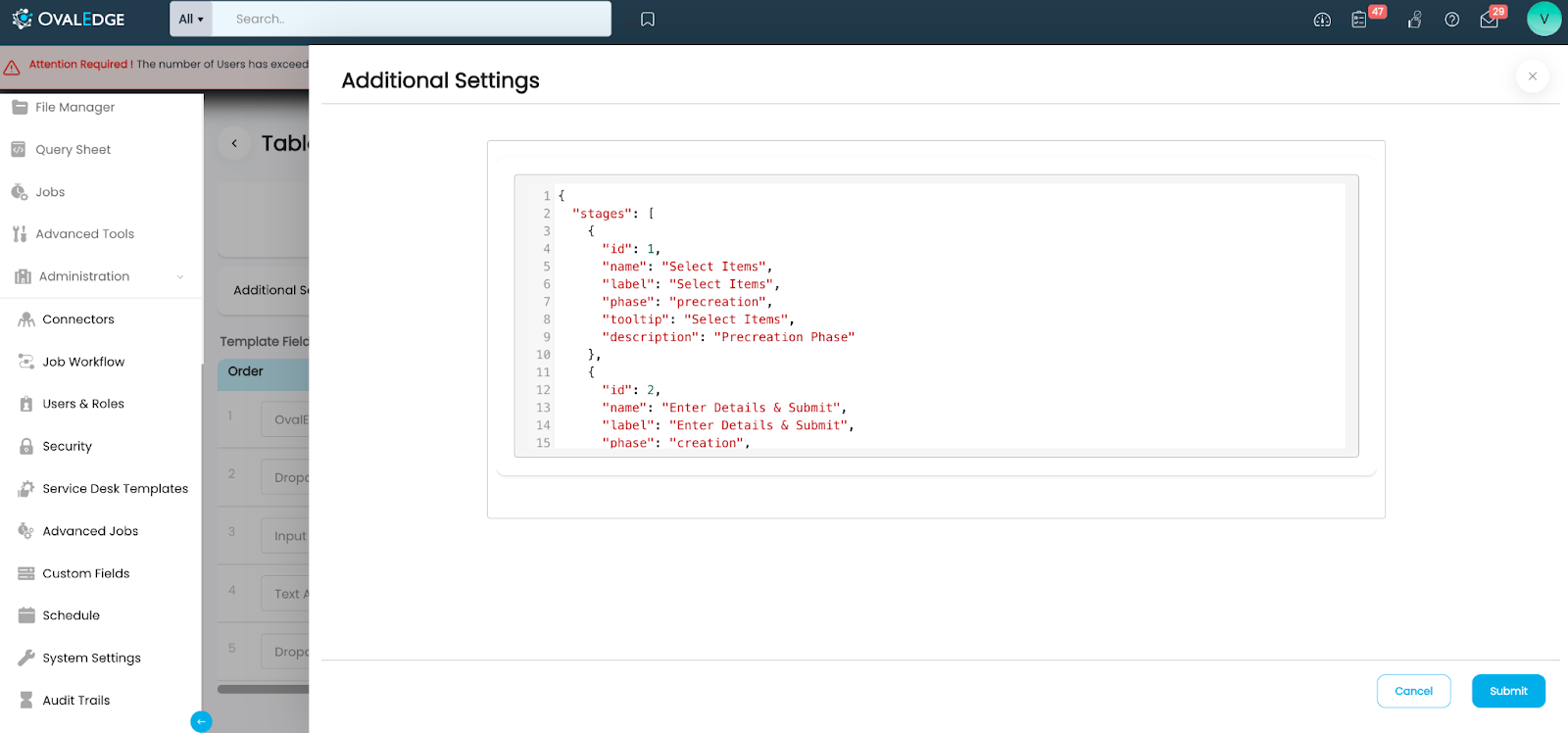The image size is (1568, 733).
Task: Click the Audit Trails hourglass icon
Action: click(26, 700)
